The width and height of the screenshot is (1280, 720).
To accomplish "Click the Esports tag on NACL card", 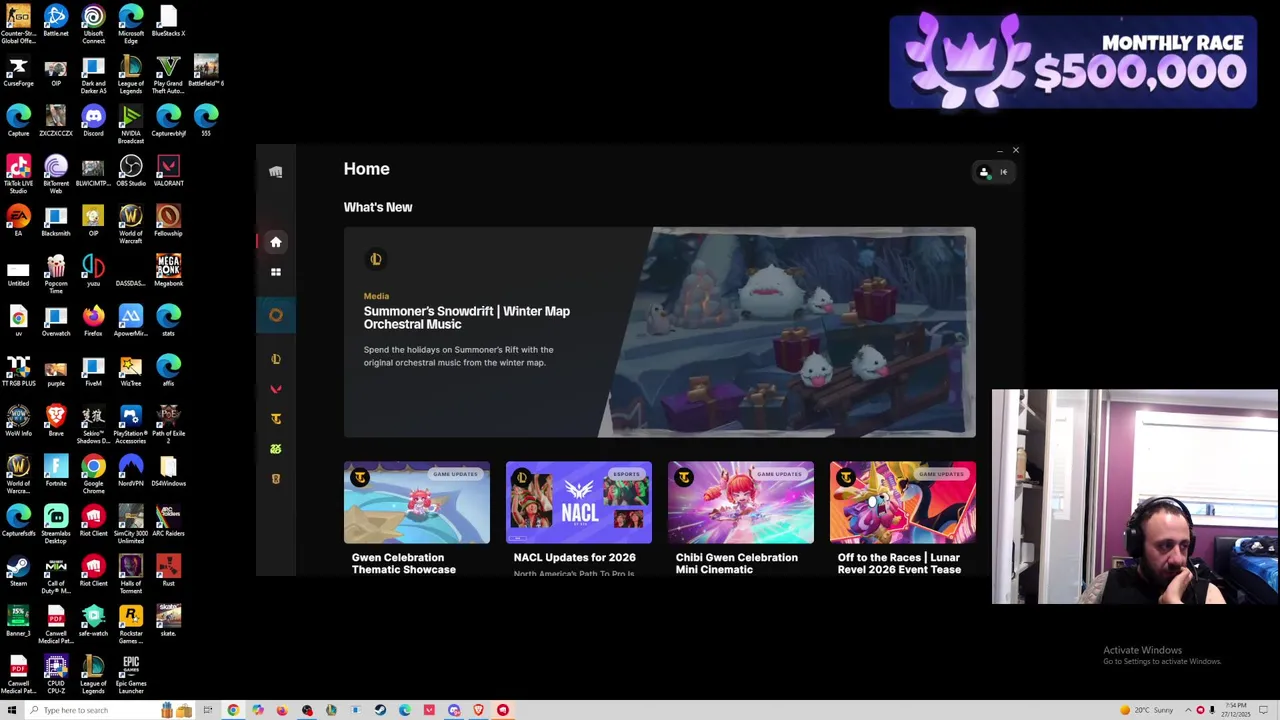I will [x=626, y=474].
